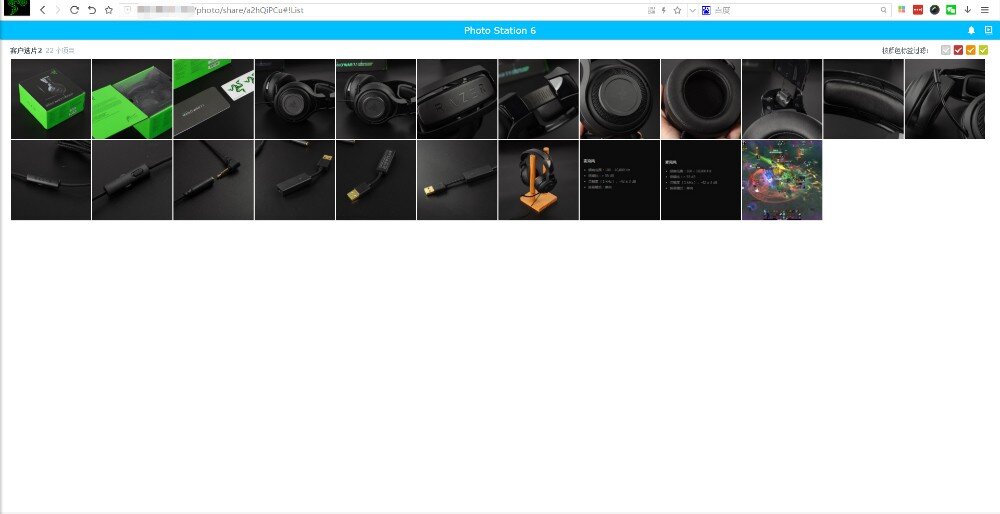Toggle the yellow-green color label filter checkbox
Viewport: 1000px width, 514px height.
click(x=983, y=50)
